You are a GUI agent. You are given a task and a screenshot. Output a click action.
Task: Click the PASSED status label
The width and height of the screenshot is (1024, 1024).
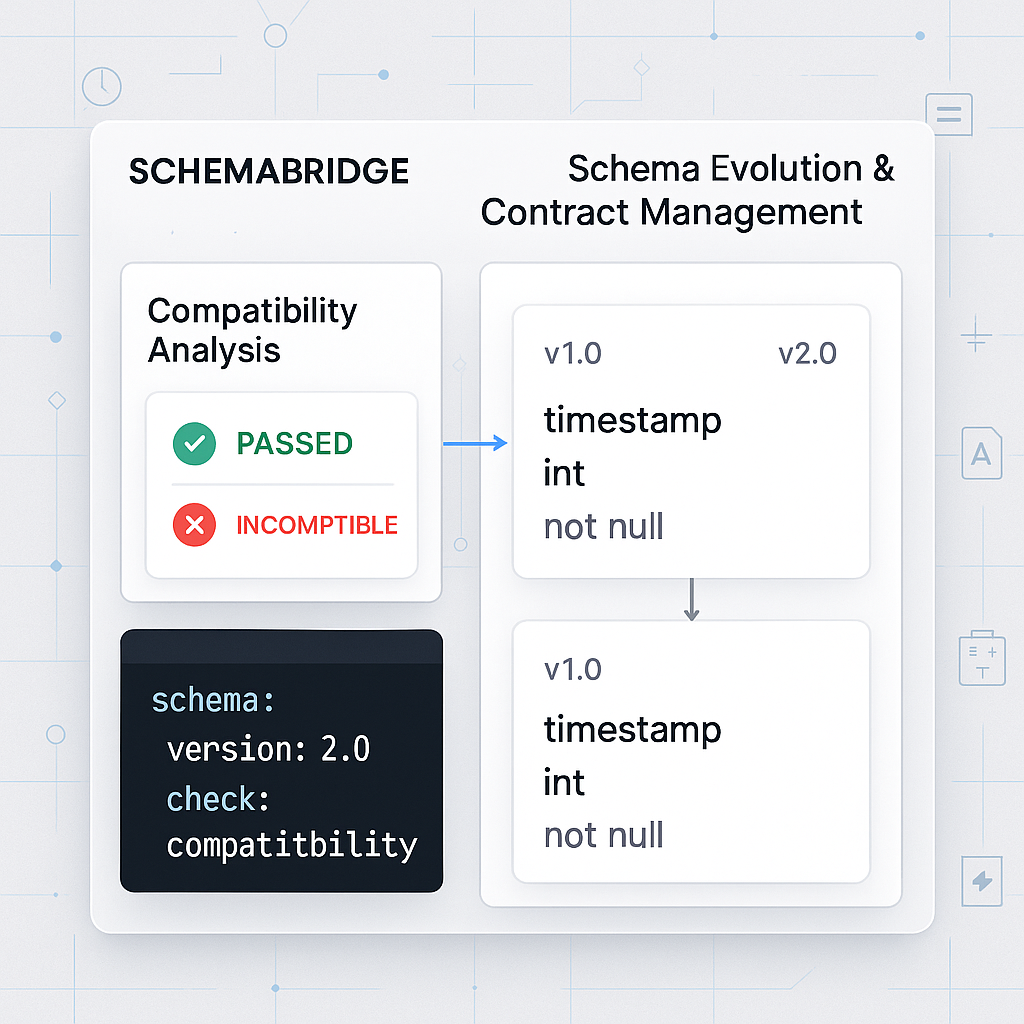(294, 443)
